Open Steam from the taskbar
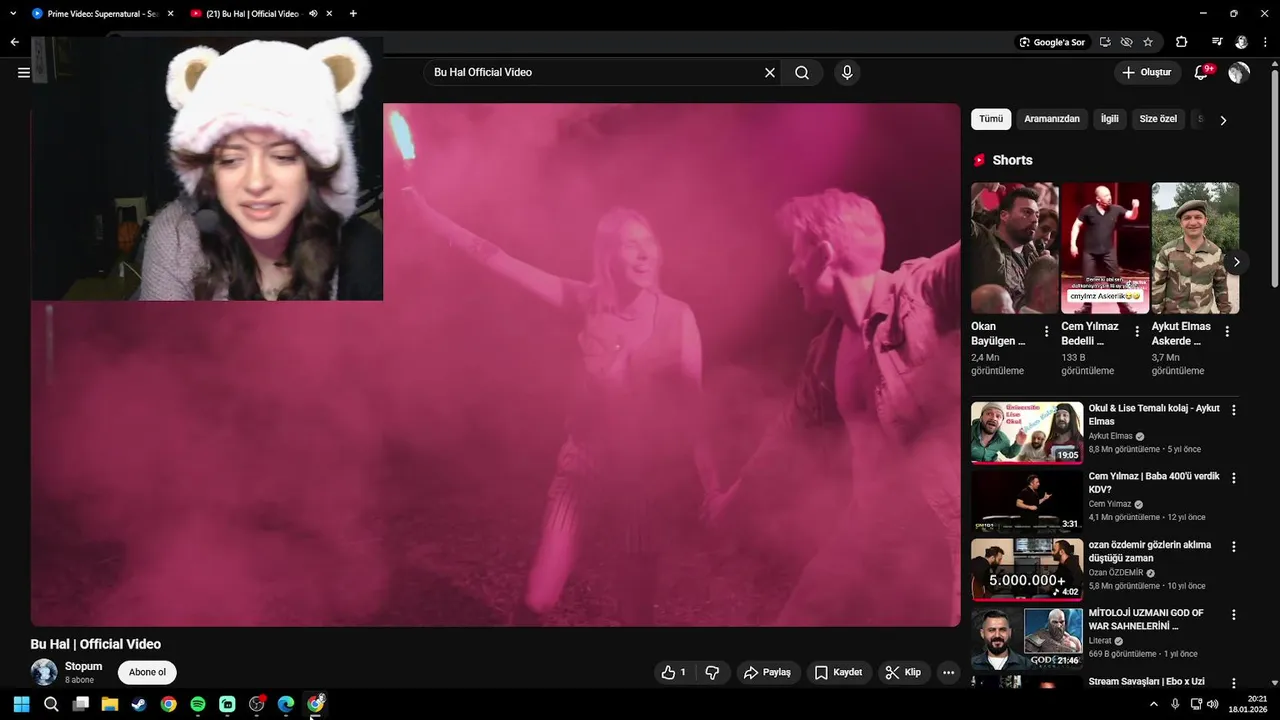Viewport: 1280px width, 720px height. pos(139,704)
